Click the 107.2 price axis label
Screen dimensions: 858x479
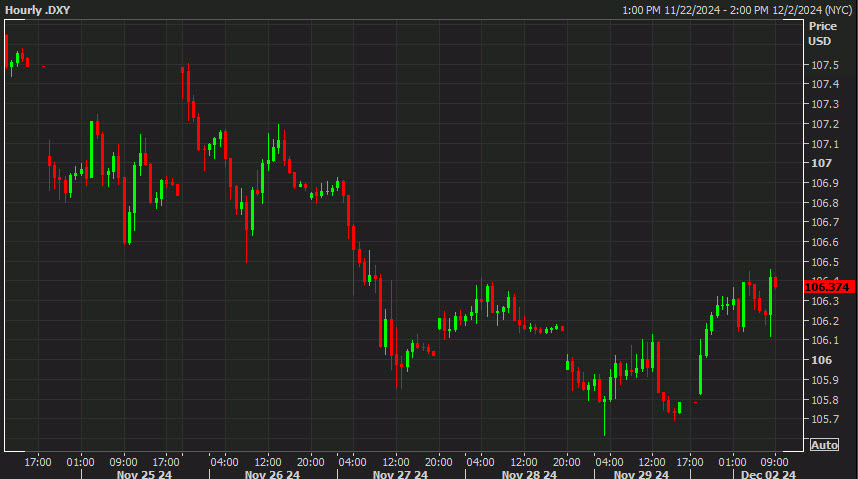[825, 124]
